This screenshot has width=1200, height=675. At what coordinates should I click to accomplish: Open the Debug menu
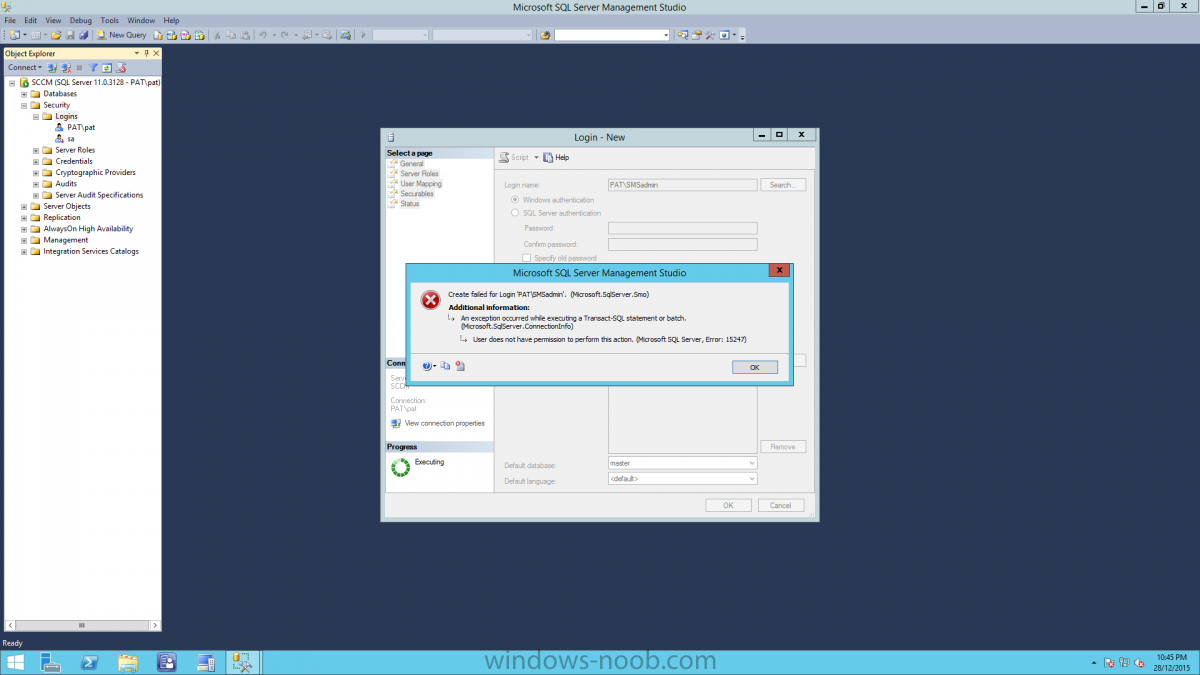click(81, 20)
